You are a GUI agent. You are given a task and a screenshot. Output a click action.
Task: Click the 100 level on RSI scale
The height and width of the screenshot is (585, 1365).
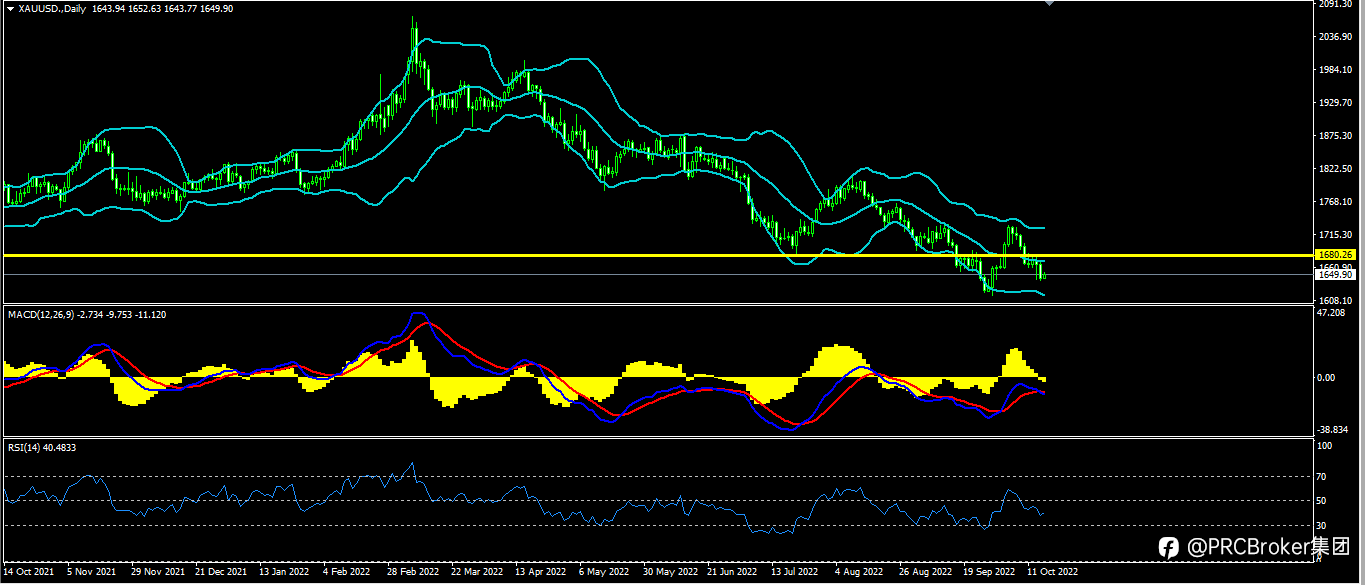1326,446
